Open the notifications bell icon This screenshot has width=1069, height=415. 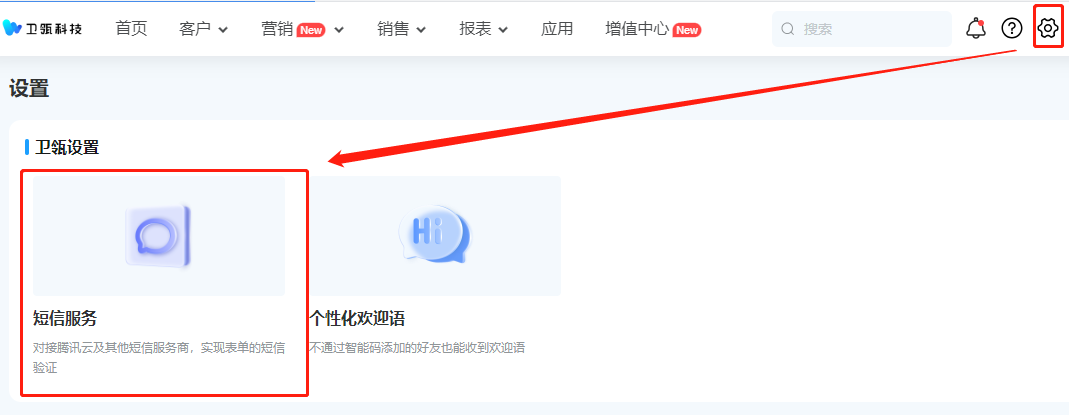pyautogui.click(x=976, y=29)
